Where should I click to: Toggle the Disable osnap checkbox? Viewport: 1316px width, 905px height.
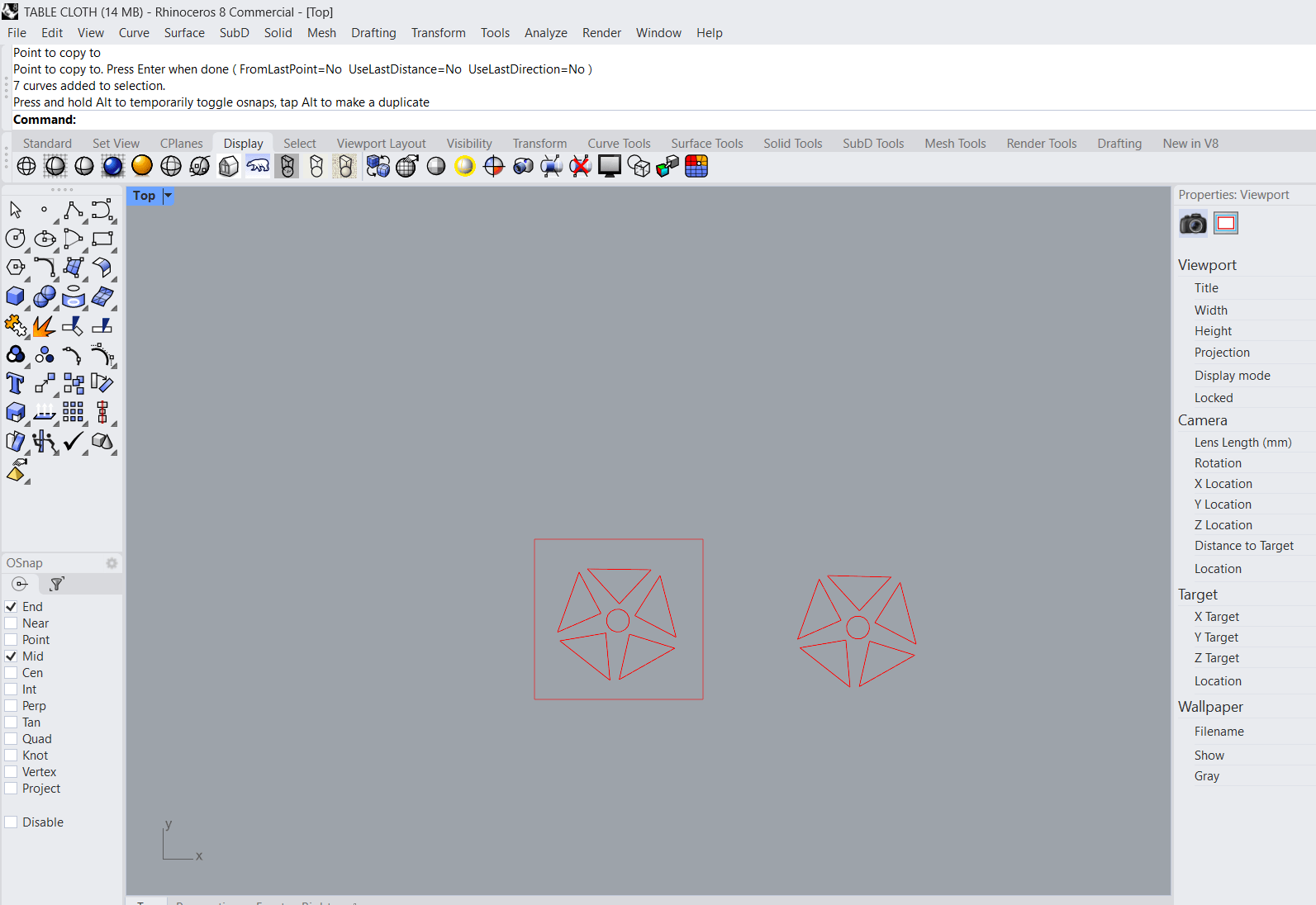[12, 822]
